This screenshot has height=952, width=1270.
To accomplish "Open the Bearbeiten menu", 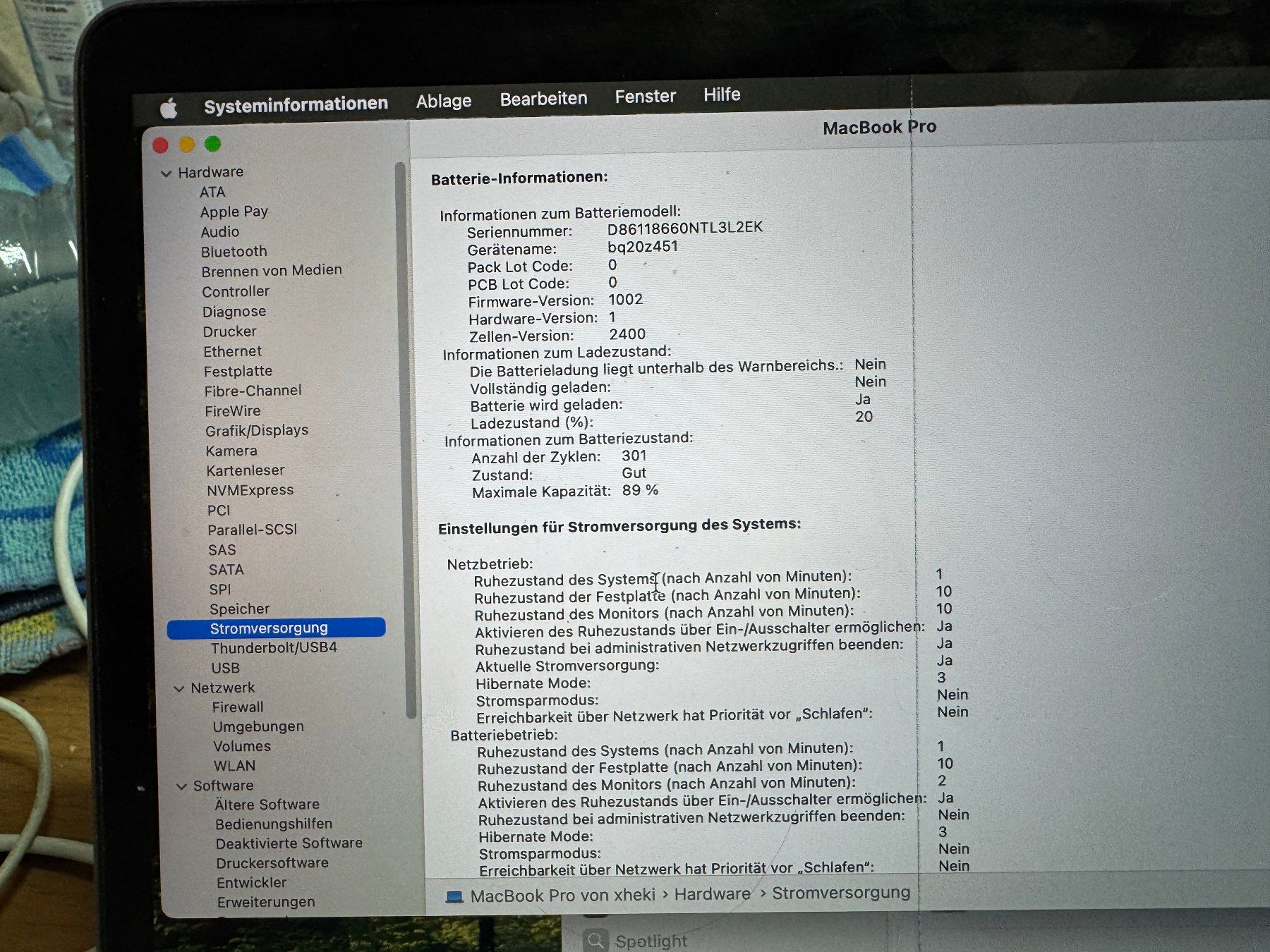I will [543, 99].
